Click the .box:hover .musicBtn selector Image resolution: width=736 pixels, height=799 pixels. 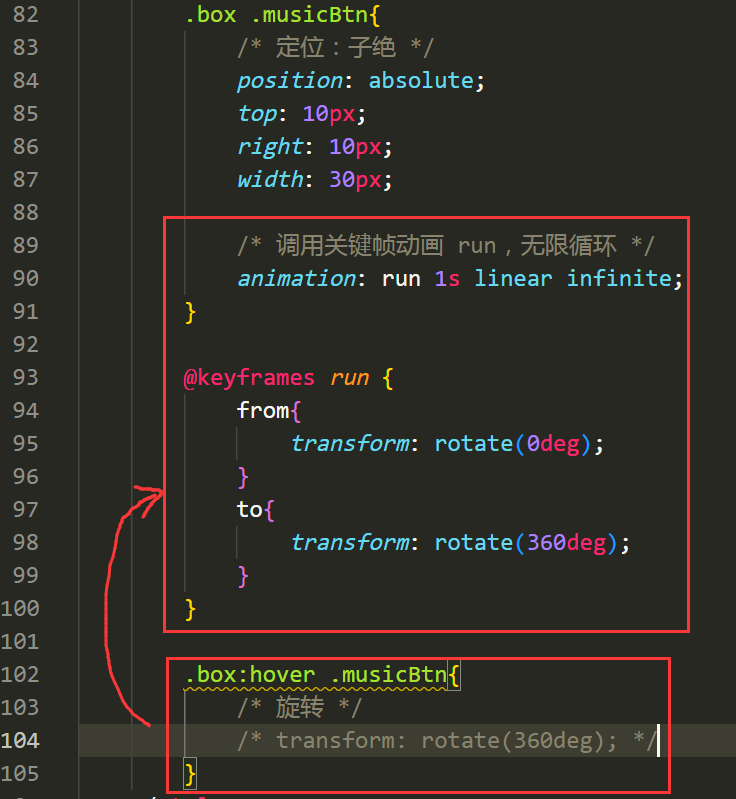315,675
